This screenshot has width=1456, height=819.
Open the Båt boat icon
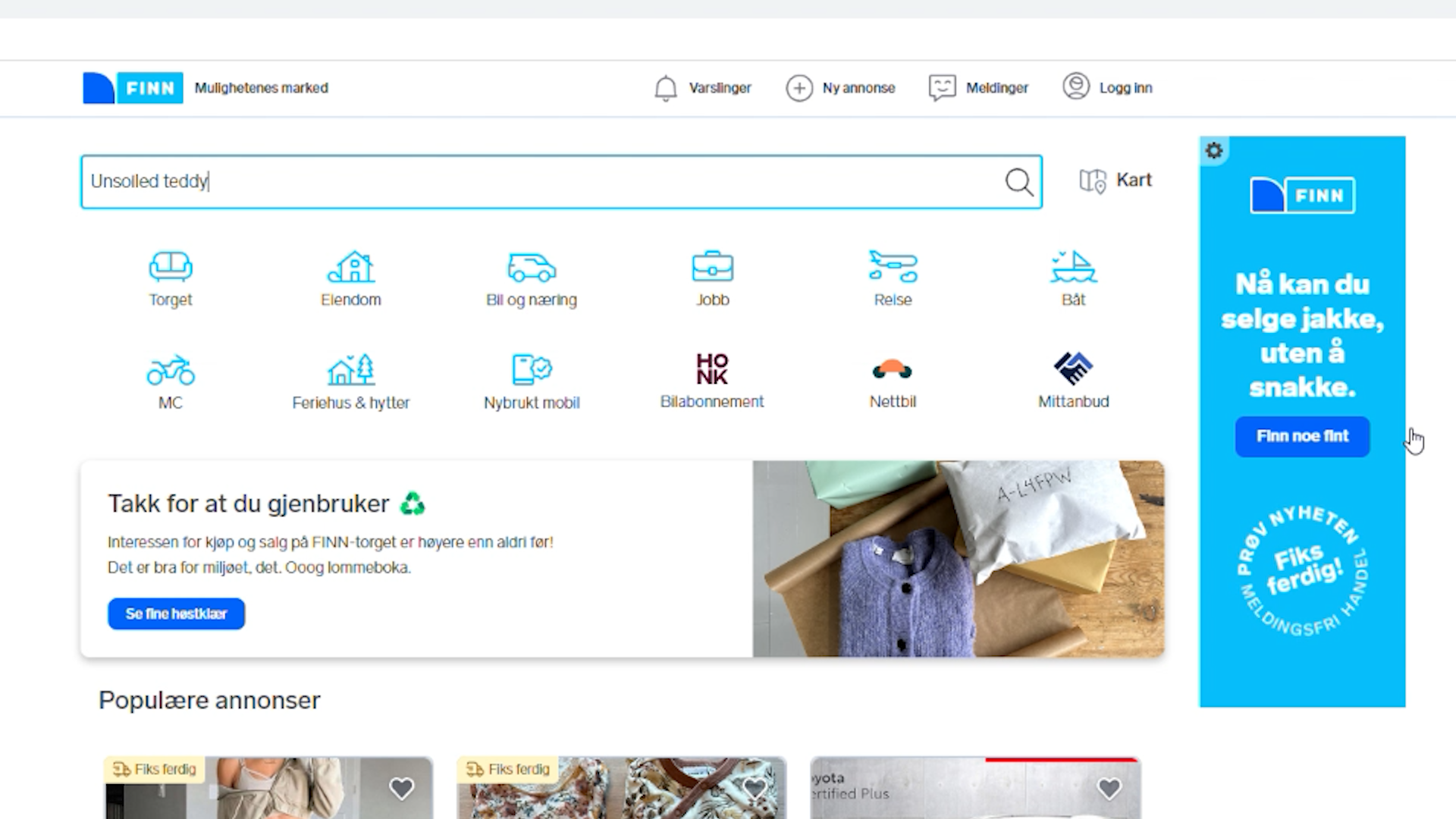[x=1073, y=267]
